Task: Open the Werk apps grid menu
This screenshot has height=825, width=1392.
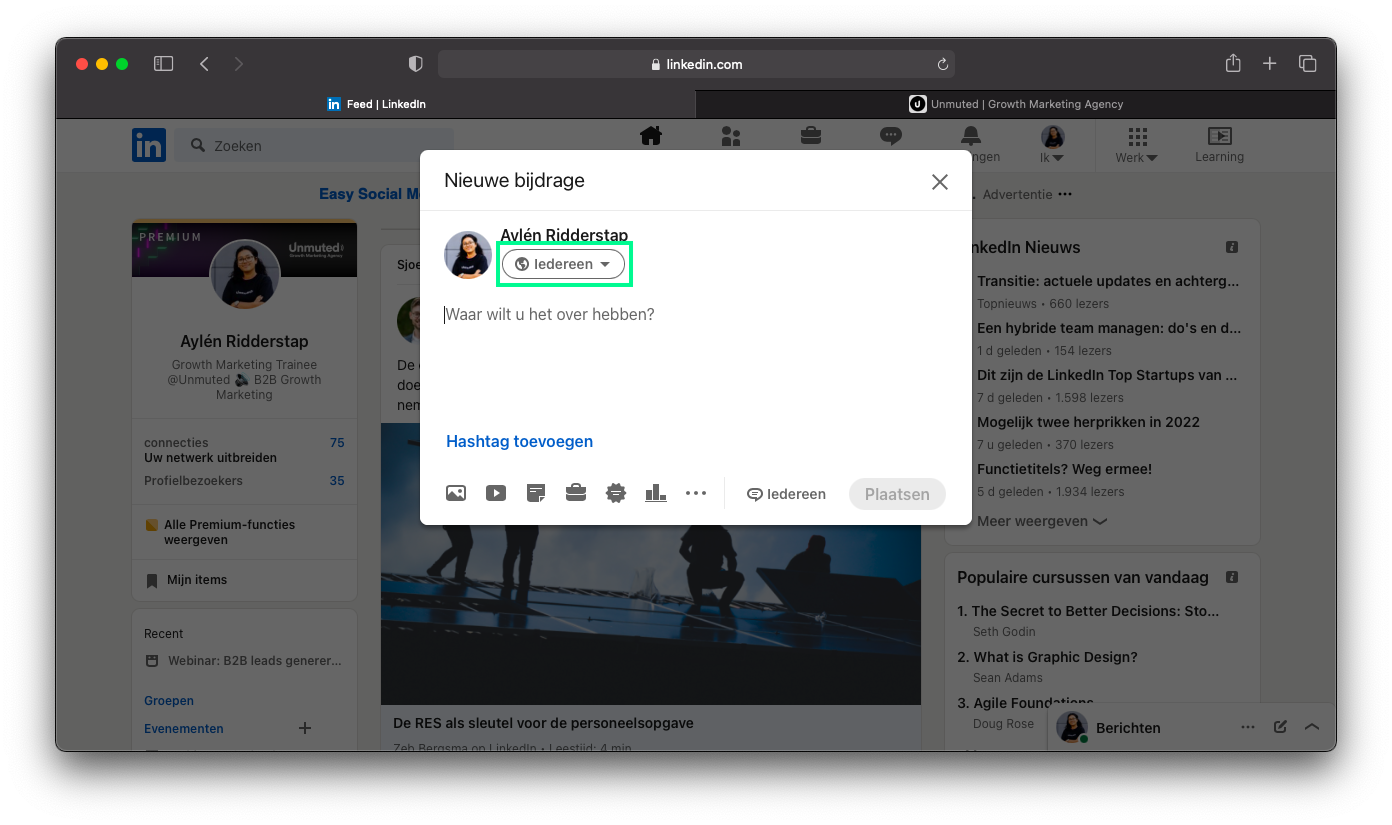Action: coord(1137,145)
